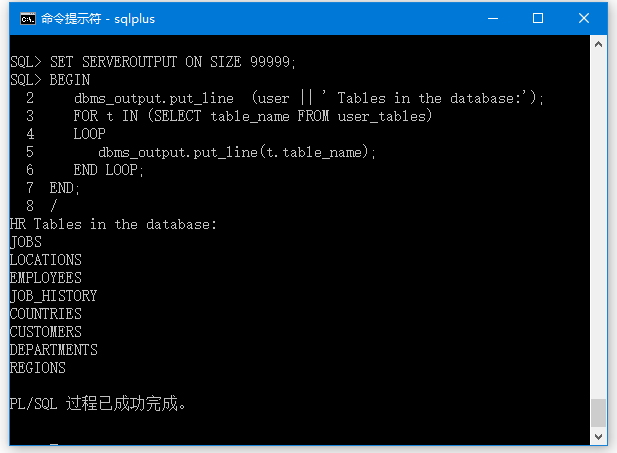Click the JOB_HISTORY table name output

click(54, 296)
